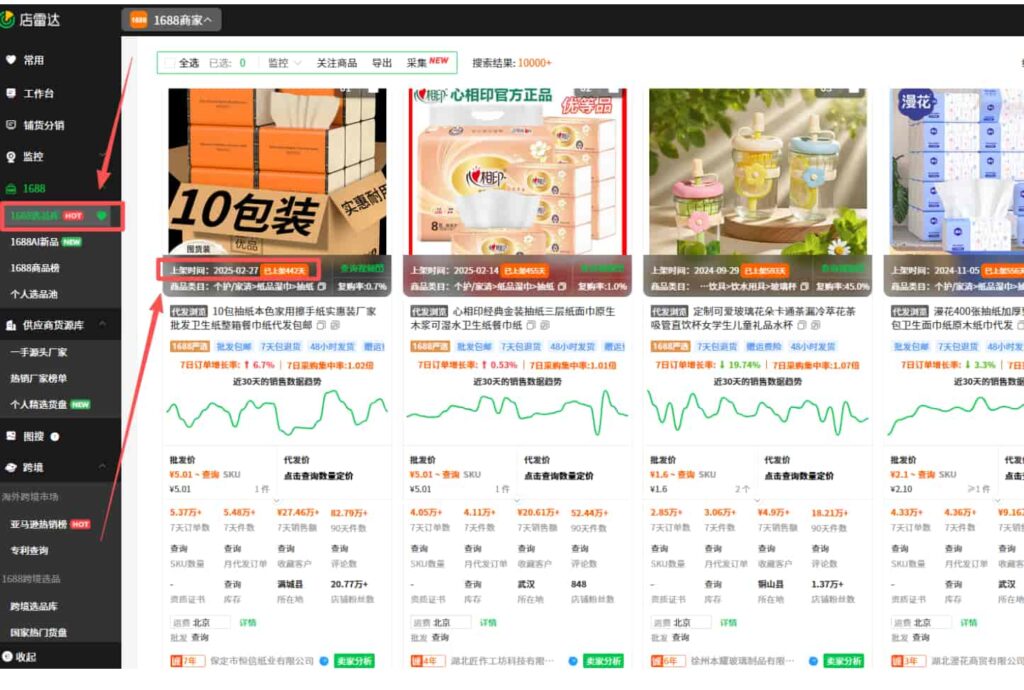The height and width of the screenshot is (690, 1024).
Task: Click 关注商品 in the toolbar
Action: pyautogui.click(x=337, y=63)
